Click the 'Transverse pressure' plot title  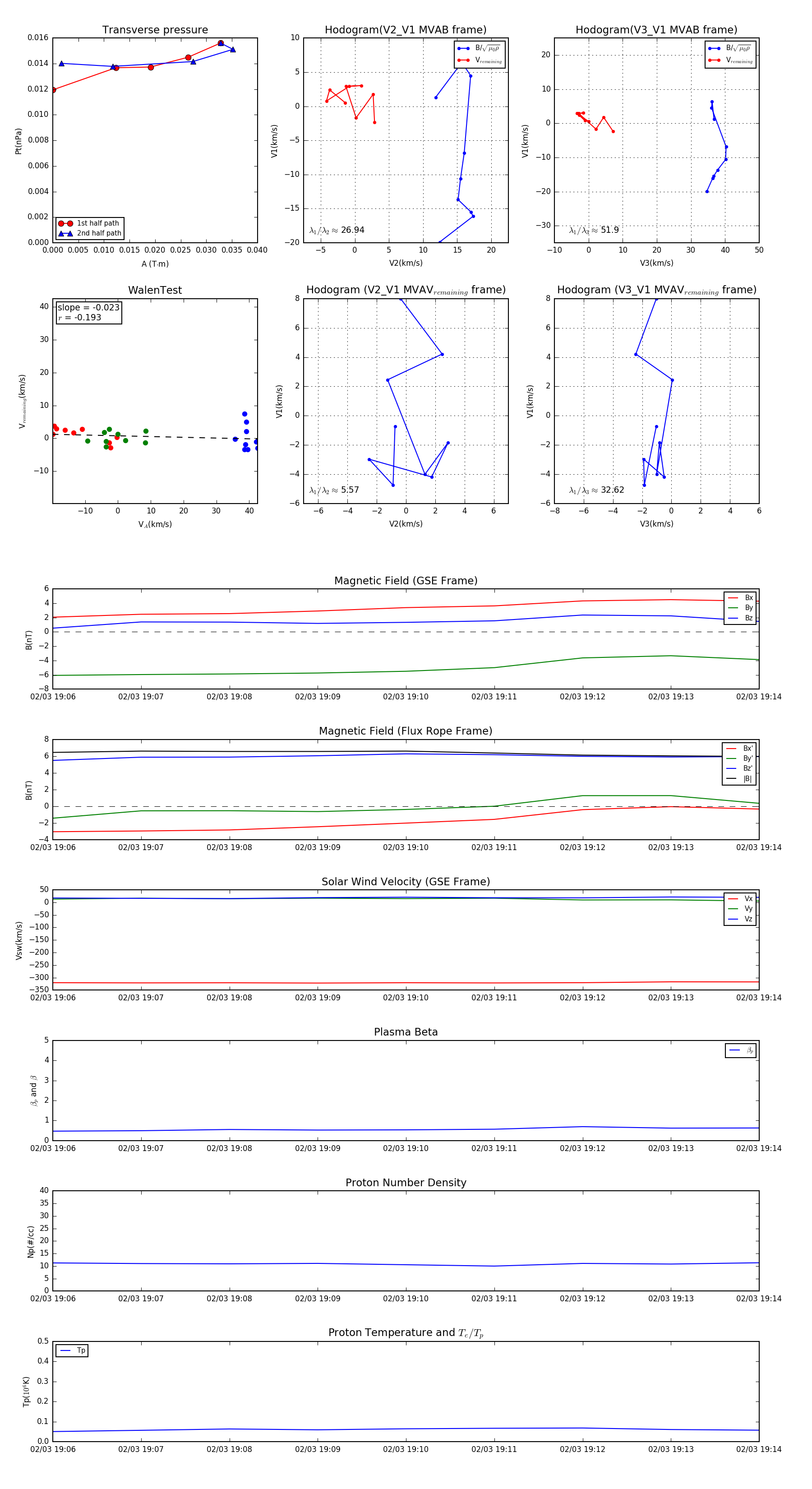coord(155,30)
